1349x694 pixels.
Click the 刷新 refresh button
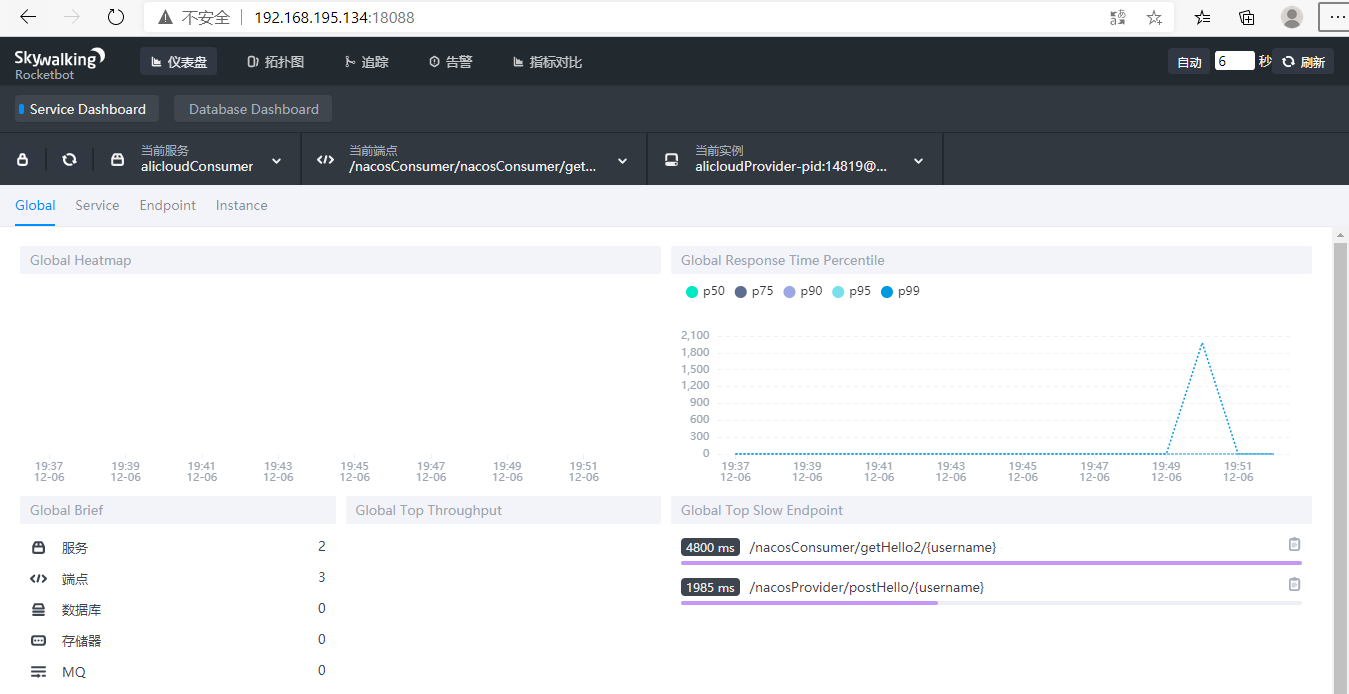1303,61
